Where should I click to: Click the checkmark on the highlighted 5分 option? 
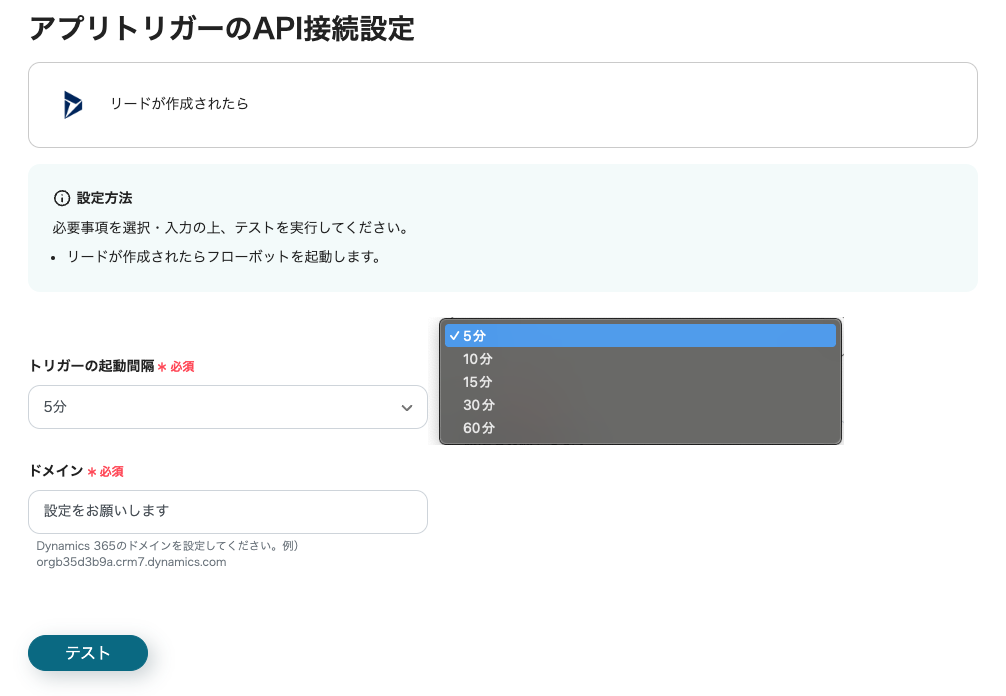point(454,336)
